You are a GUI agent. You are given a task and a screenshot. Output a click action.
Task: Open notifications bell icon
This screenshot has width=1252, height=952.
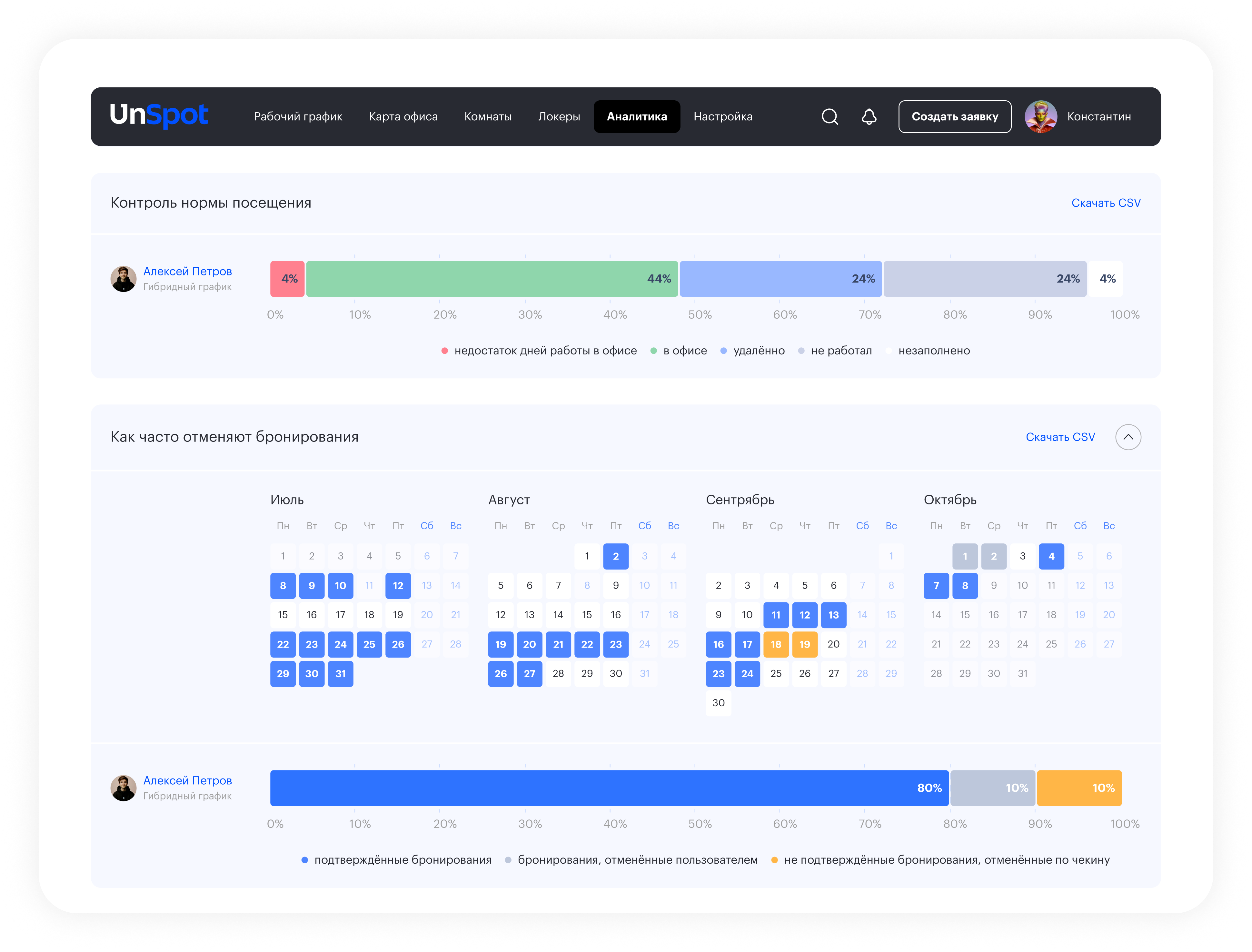pos(869,117)
